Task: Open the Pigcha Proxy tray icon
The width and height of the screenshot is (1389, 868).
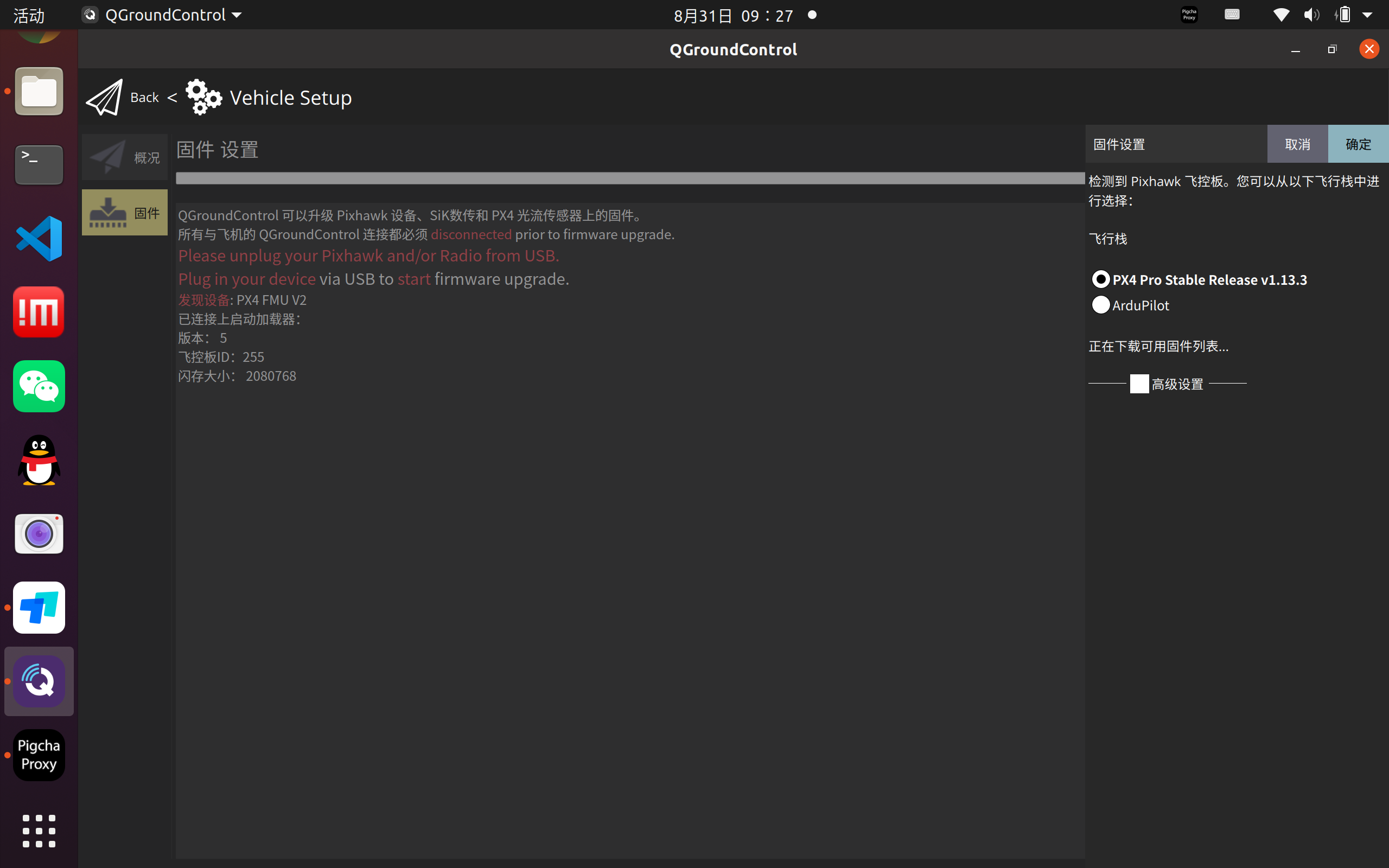Action: coord(1189,14)
